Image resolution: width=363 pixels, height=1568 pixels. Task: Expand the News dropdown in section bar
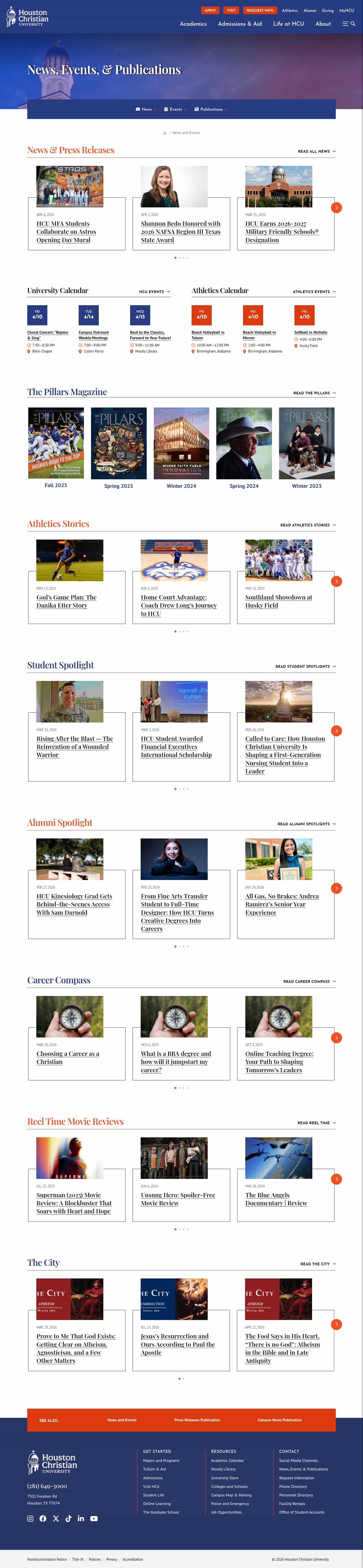click(146, 110)
